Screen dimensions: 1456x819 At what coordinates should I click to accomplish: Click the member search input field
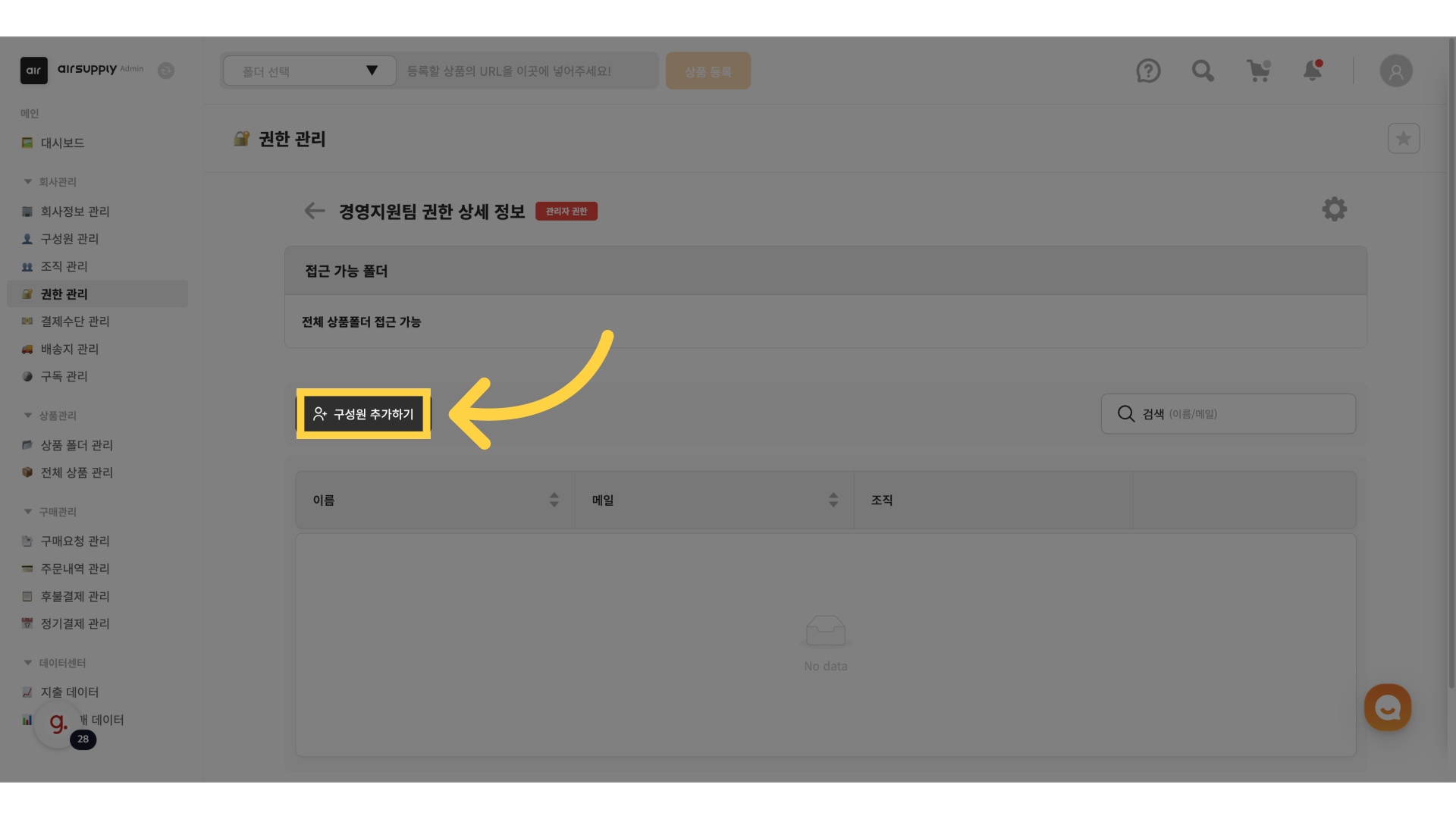[x=1244, y=414]
